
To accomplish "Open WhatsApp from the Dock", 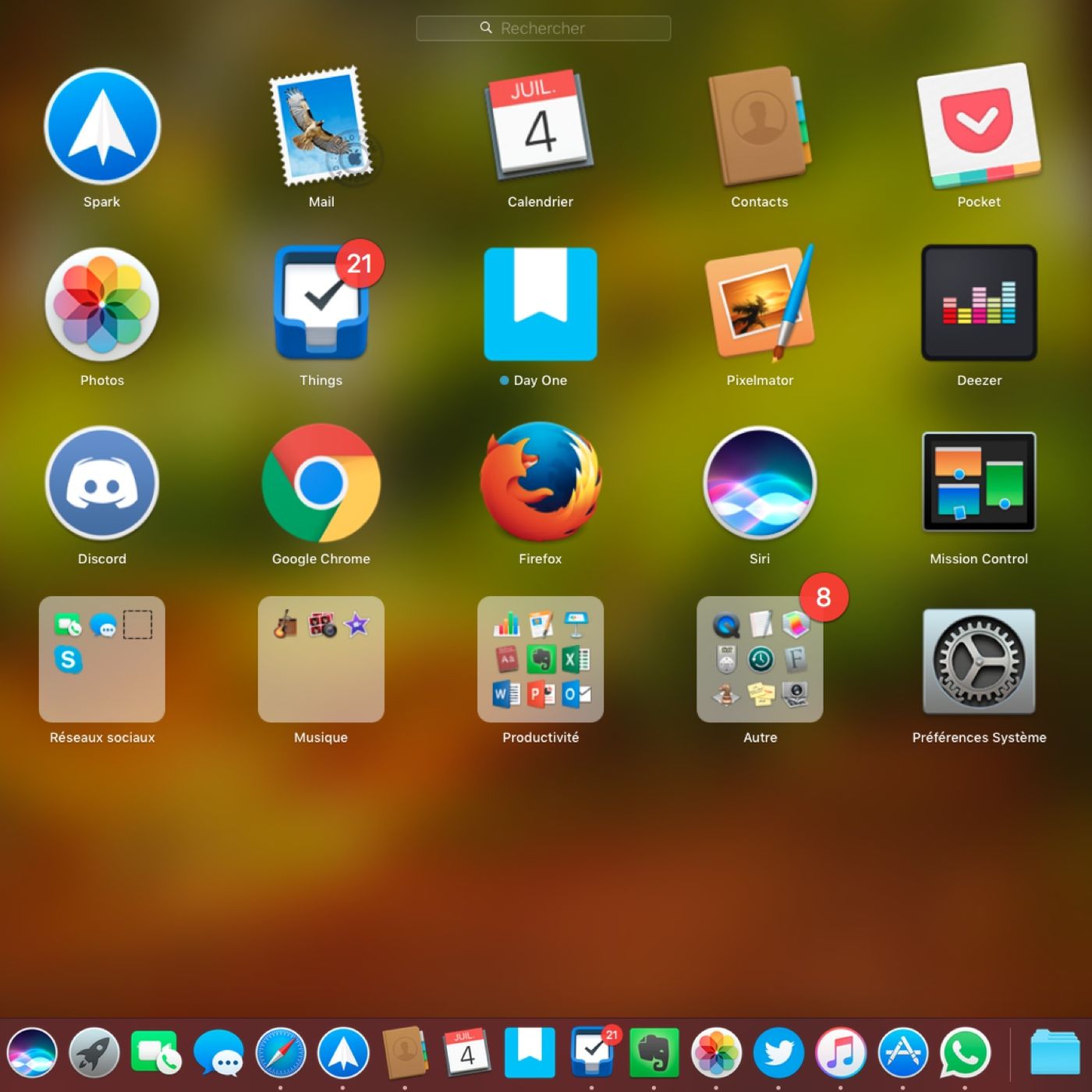I will click(966, 1052).
